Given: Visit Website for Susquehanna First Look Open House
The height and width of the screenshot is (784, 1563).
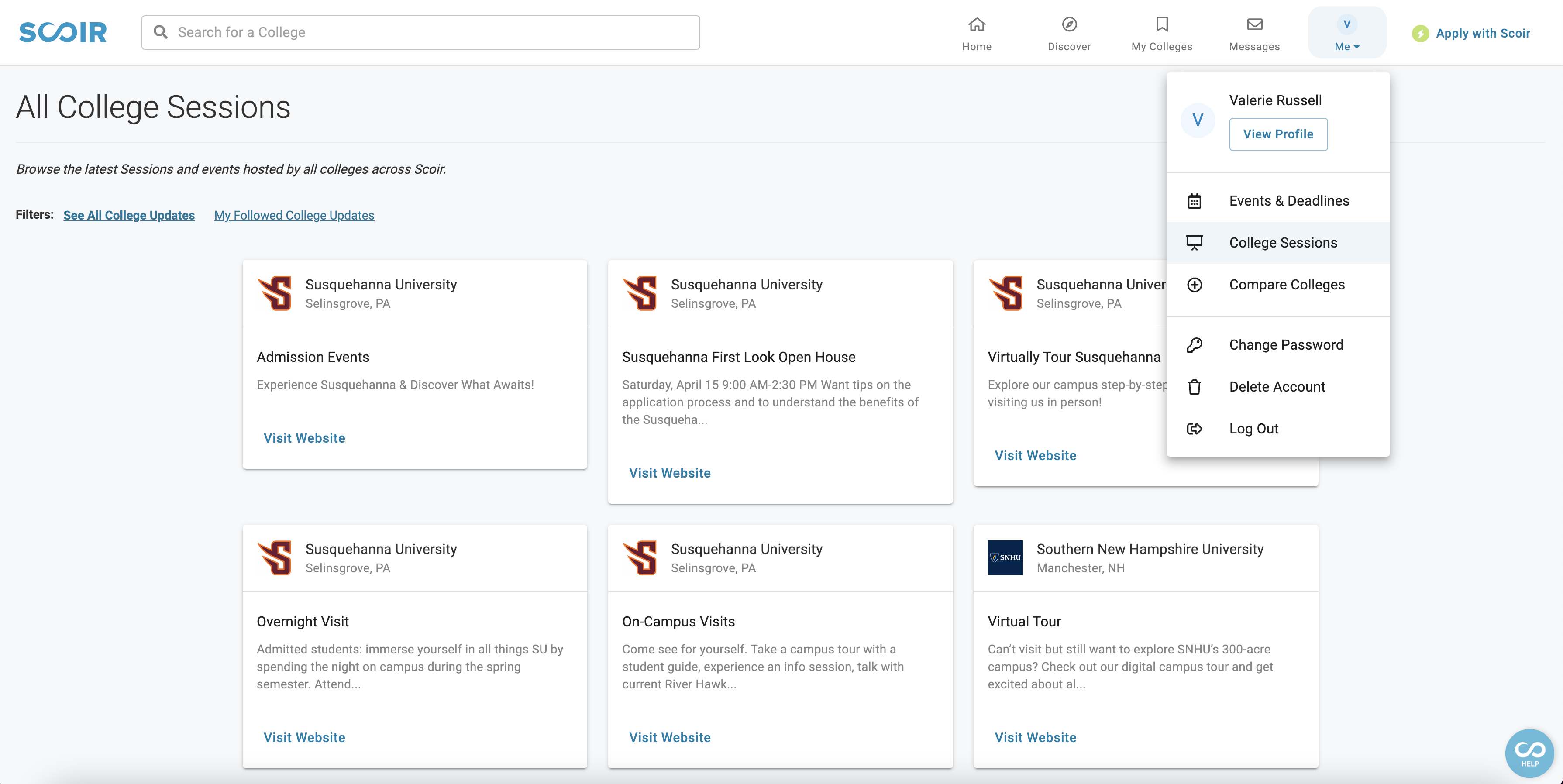Looking at the screenshot, I should pyautogui.click(x=669, y=473).
